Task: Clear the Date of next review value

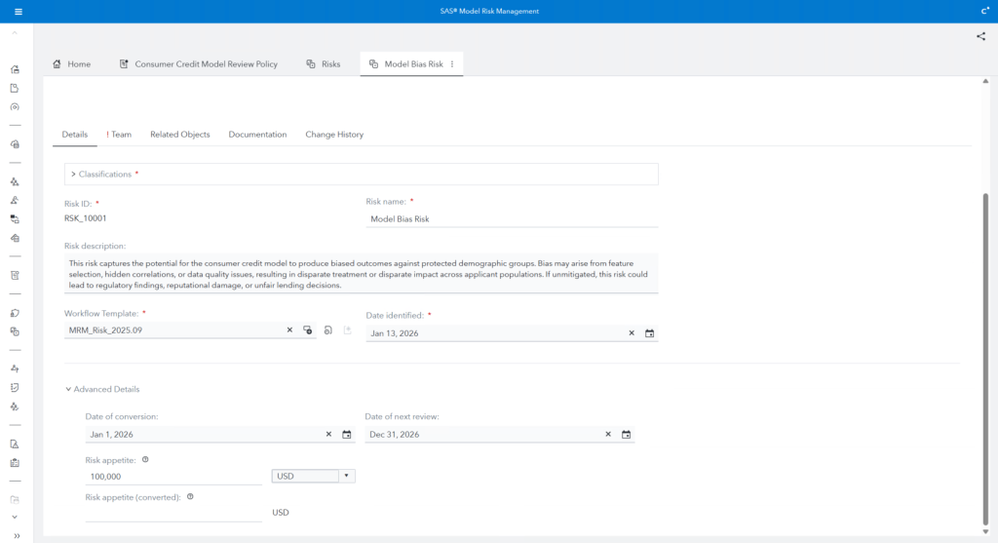Action: (x=608, y=434)
